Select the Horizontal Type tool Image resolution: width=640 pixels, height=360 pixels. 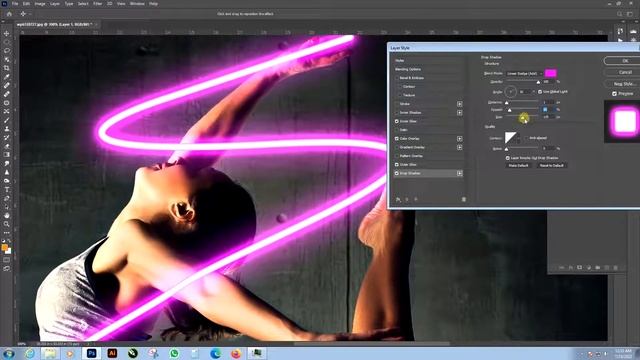pyautogui.click(x=7, y=189)
